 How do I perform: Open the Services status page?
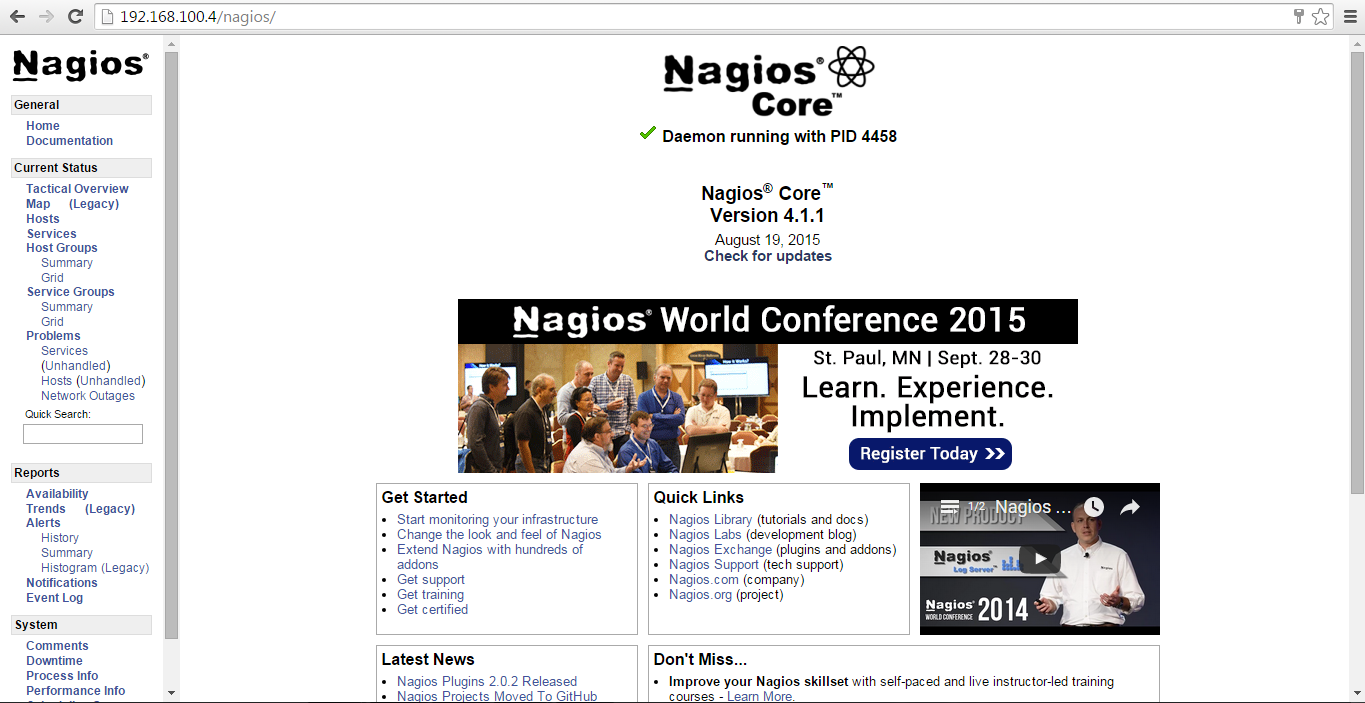pos(51,234)
